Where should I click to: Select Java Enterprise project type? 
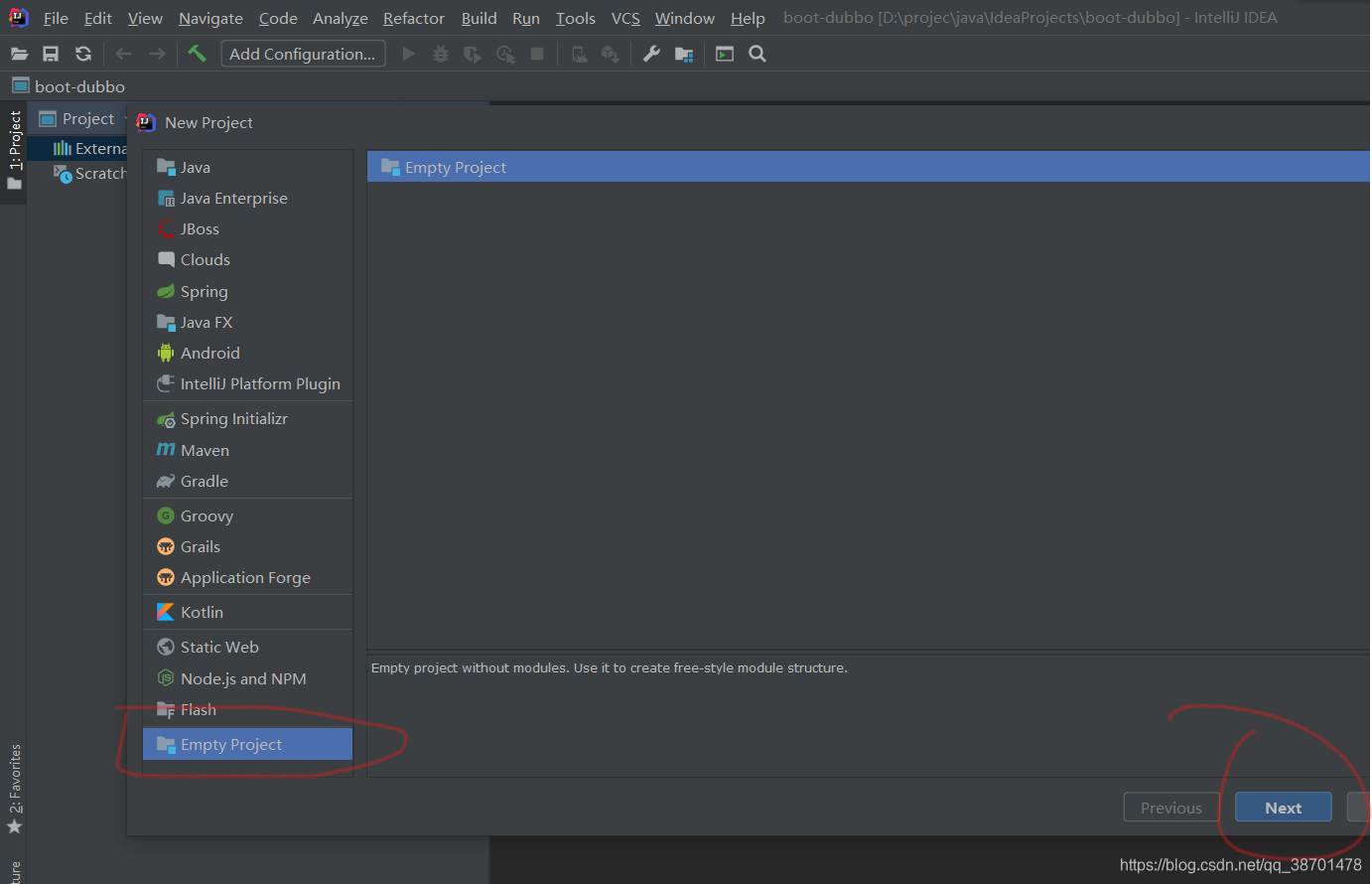pos(248,198)
